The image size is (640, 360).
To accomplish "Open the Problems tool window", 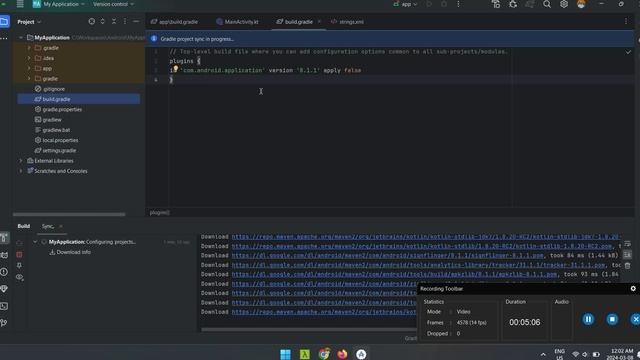I will pyautogui.click(x=4, y=272).
